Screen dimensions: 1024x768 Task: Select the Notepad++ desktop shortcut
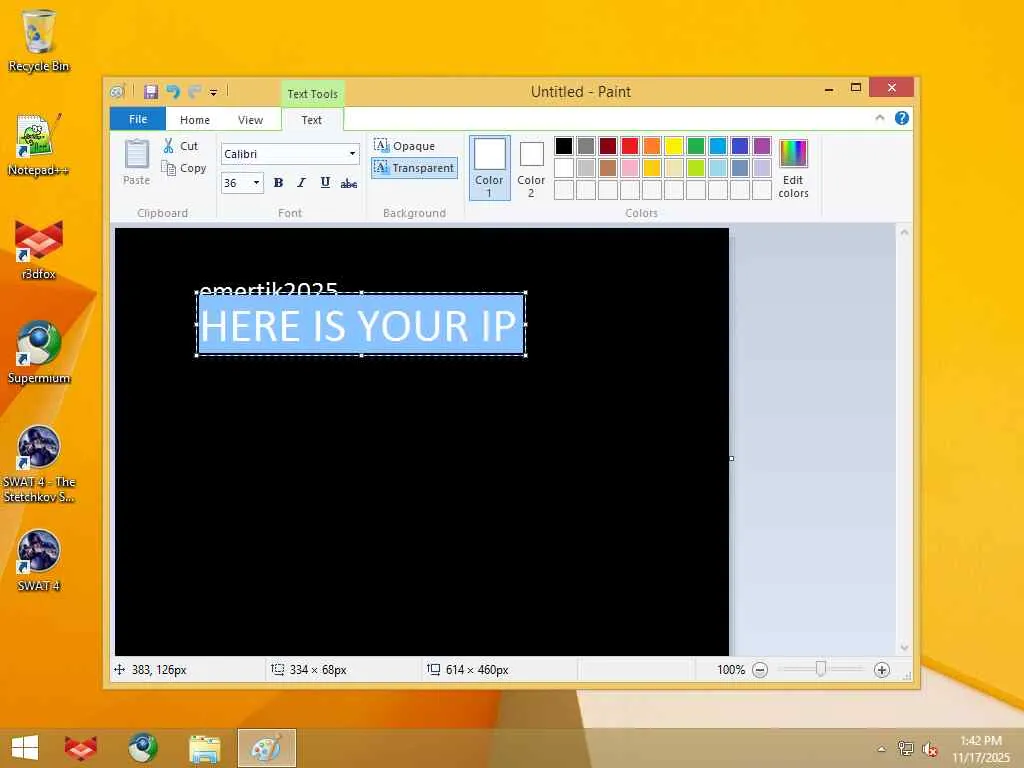pos(39,145)
